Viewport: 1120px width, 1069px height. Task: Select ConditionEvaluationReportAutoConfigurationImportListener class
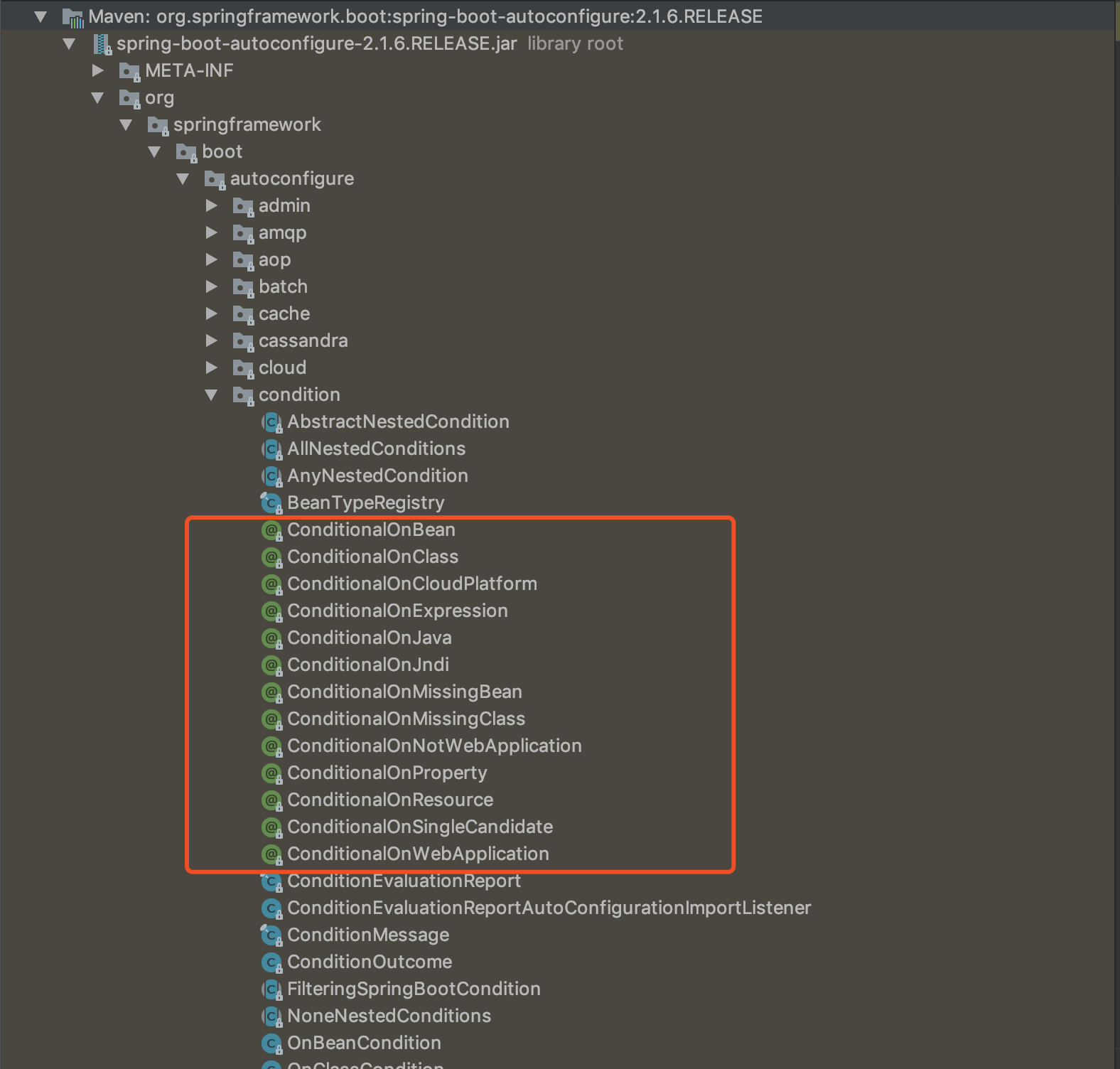tap(549, 908)
